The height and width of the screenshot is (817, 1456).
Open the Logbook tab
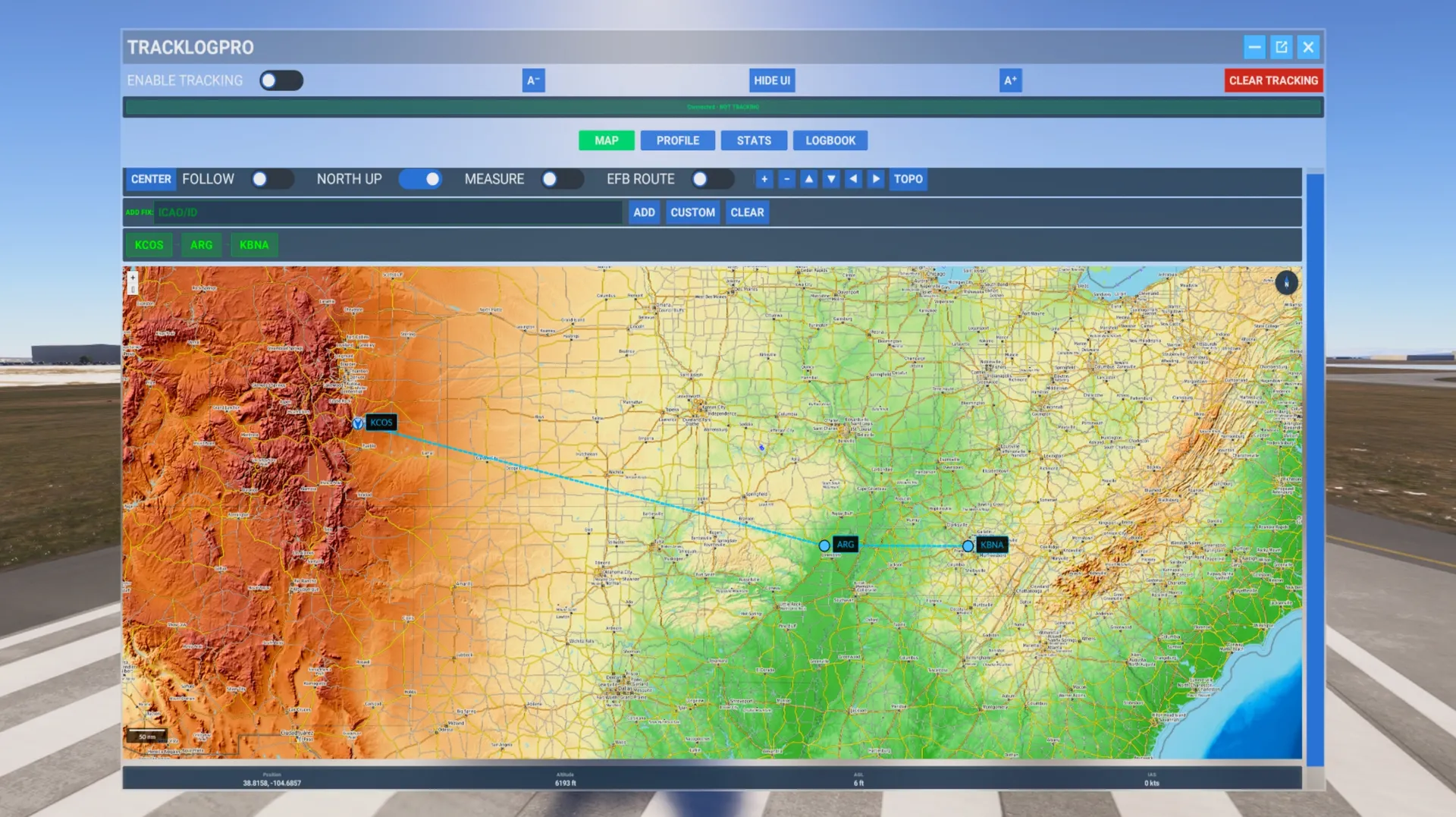click(x=830, y=140)
